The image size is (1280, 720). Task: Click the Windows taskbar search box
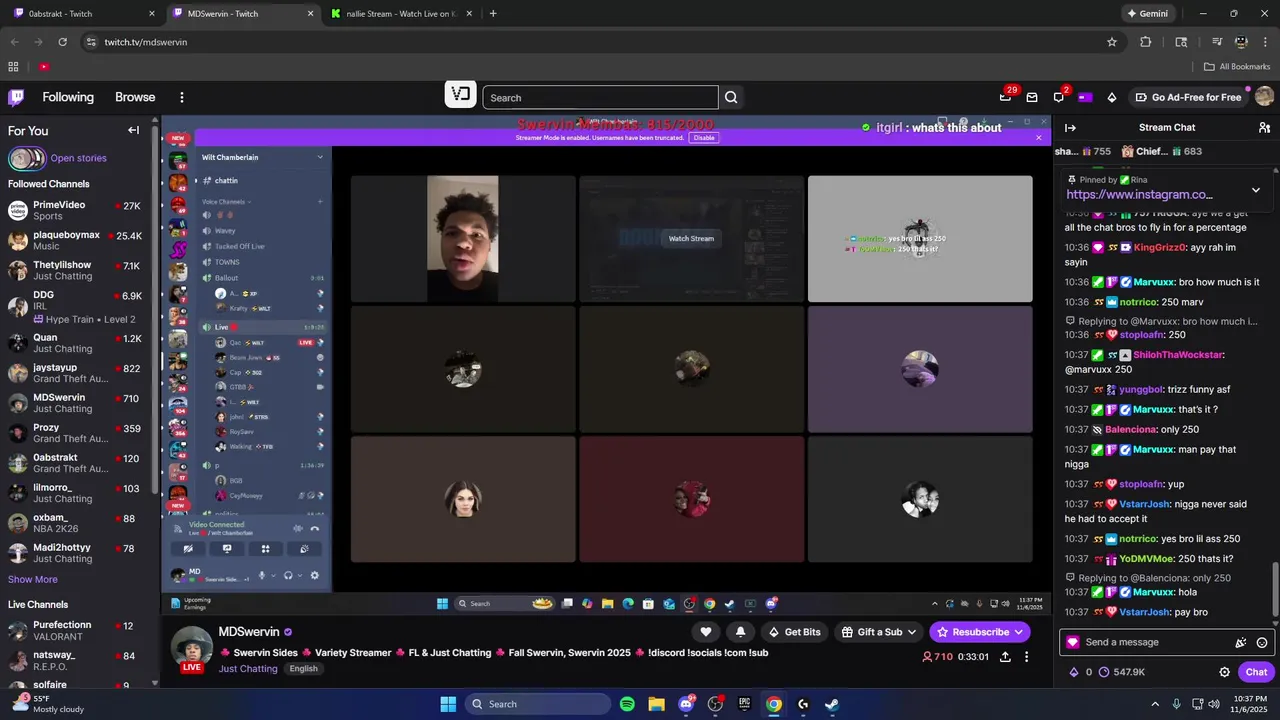538,704
